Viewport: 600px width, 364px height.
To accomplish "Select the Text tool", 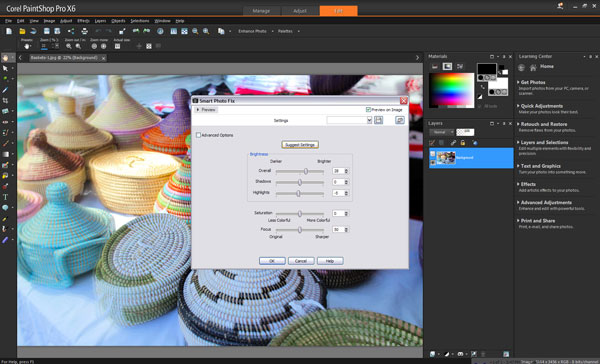I will tap(5, 197).
